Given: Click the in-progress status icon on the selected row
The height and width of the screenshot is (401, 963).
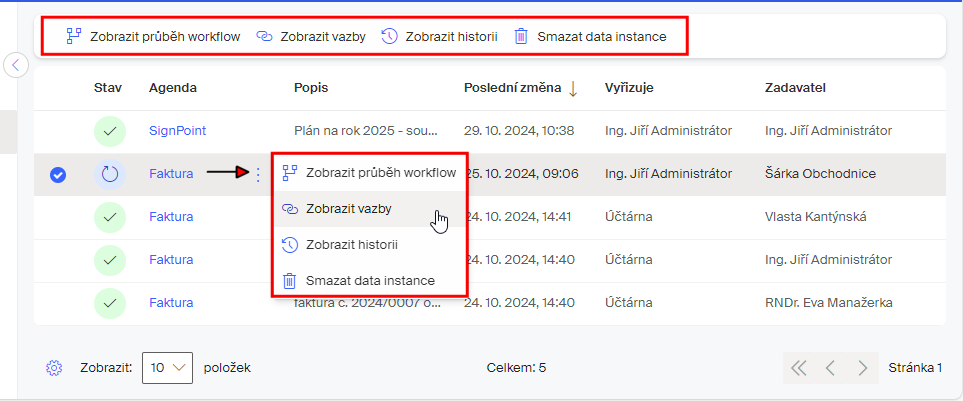Looking at the screenshot, I should click(x=110, y=174).
